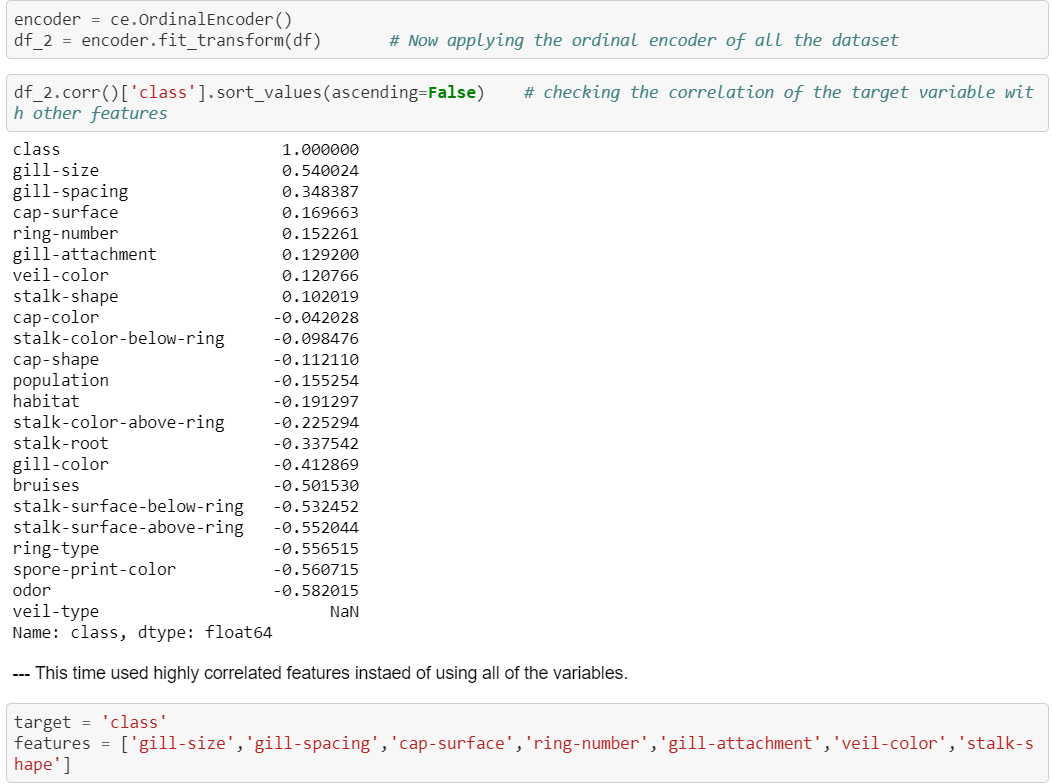Click the value -0.042028
Screen dimensions: 1052x784
tap(315, 317)
